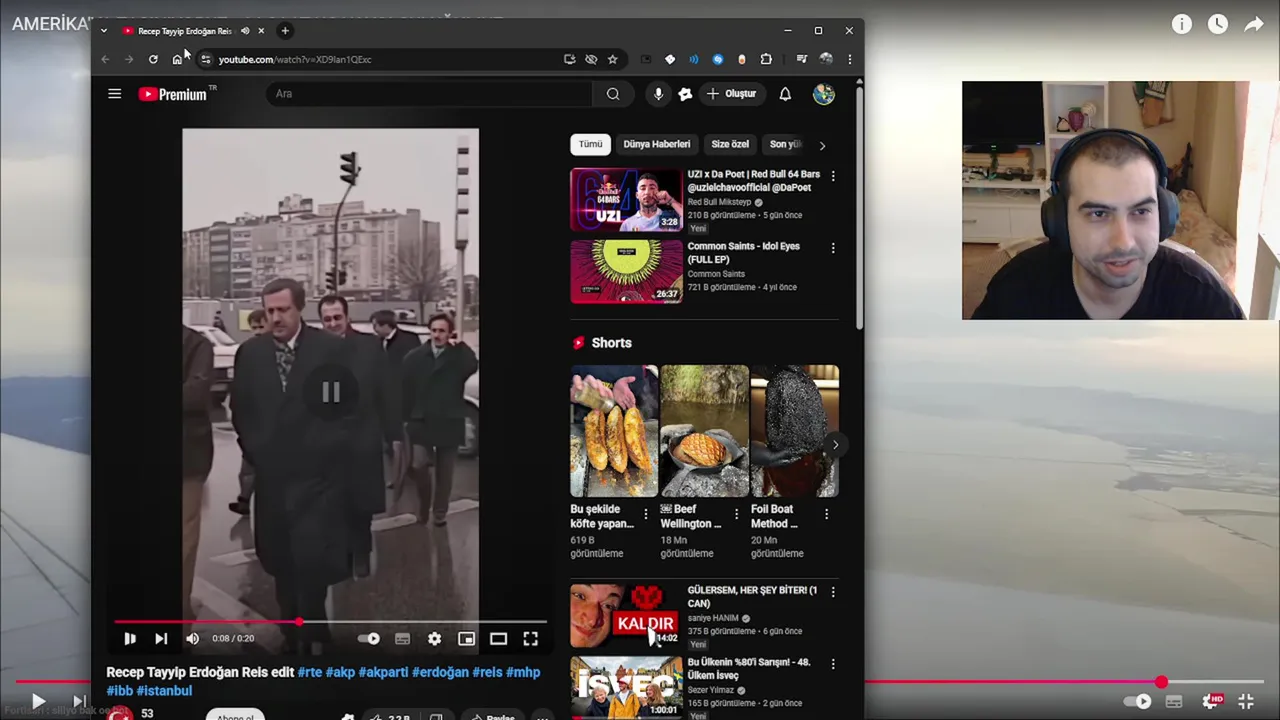Skip to next video in player
The image size is (1280, 720).
click(x=161, y=638)
